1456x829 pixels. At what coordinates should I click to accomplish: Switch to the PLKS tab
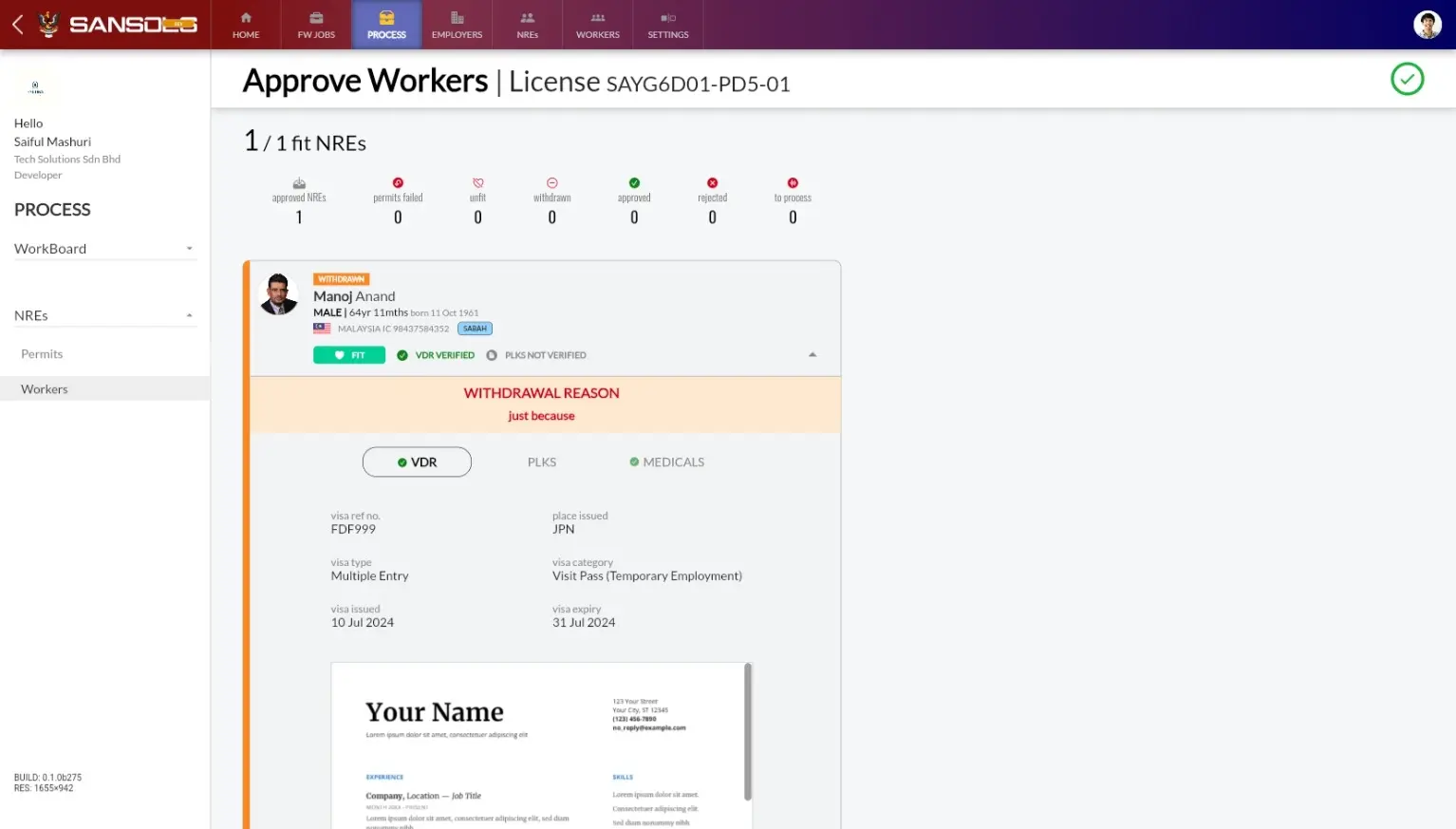pos(542,462)
